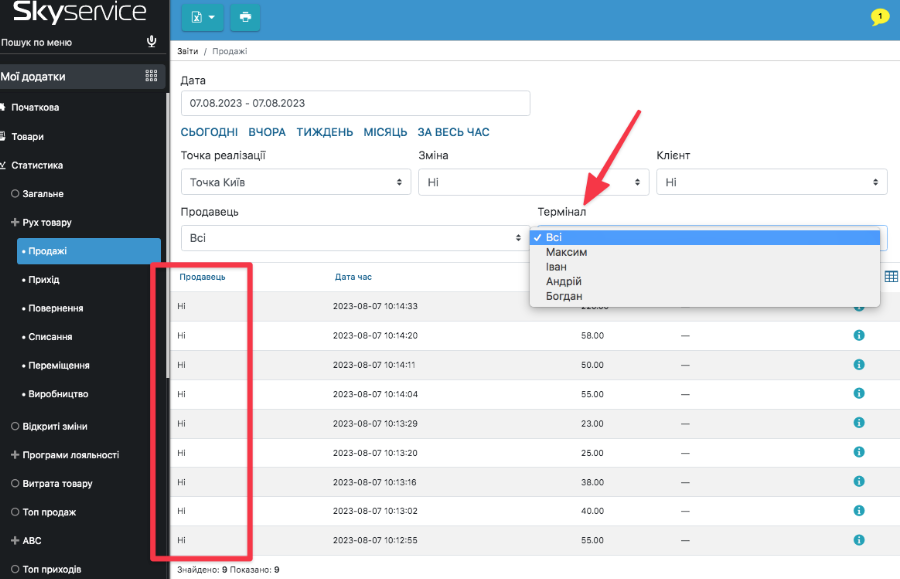Open info icon for the 10:14:20 sale
The height and width of the screenshot is (579, 900).
tap(858, 335)
